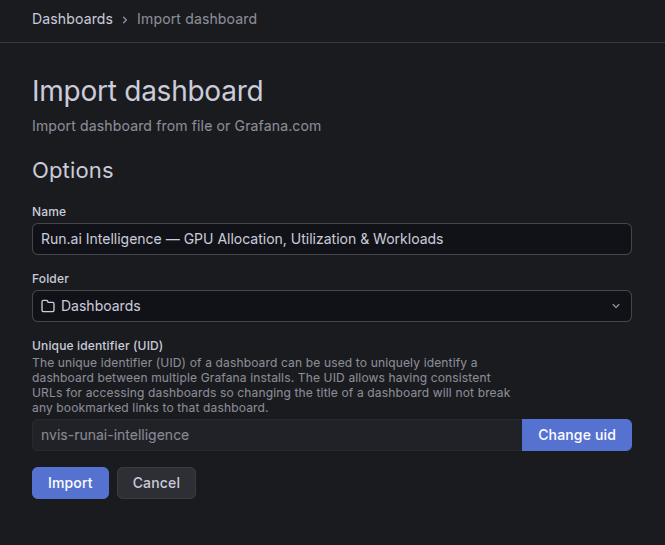Screen dimensions: 665x545
Task: Click the Import button
Action: coord(70,483)
